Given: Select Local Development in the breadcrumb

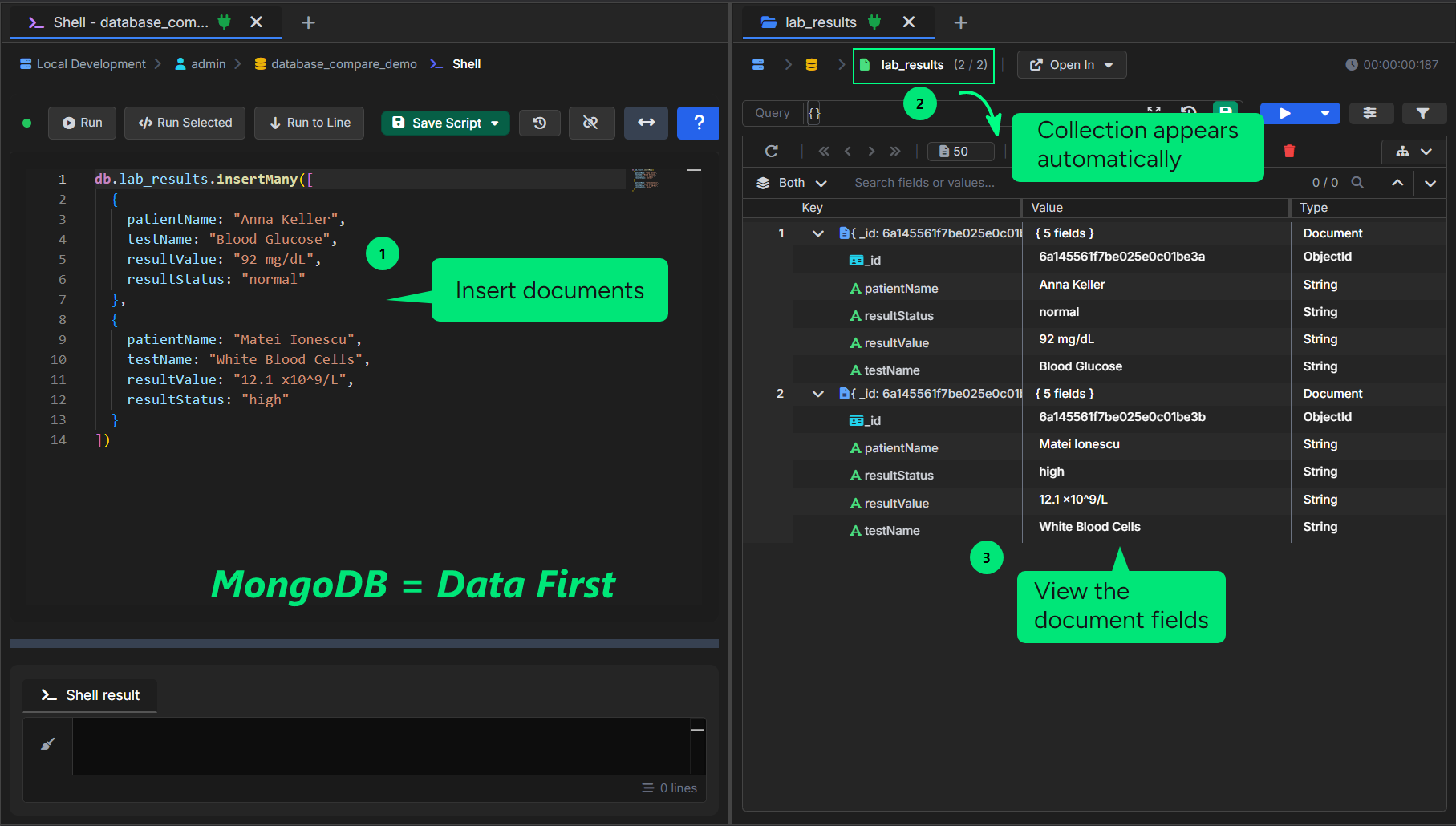Looking at the screenshot, I should pos(83,64).
